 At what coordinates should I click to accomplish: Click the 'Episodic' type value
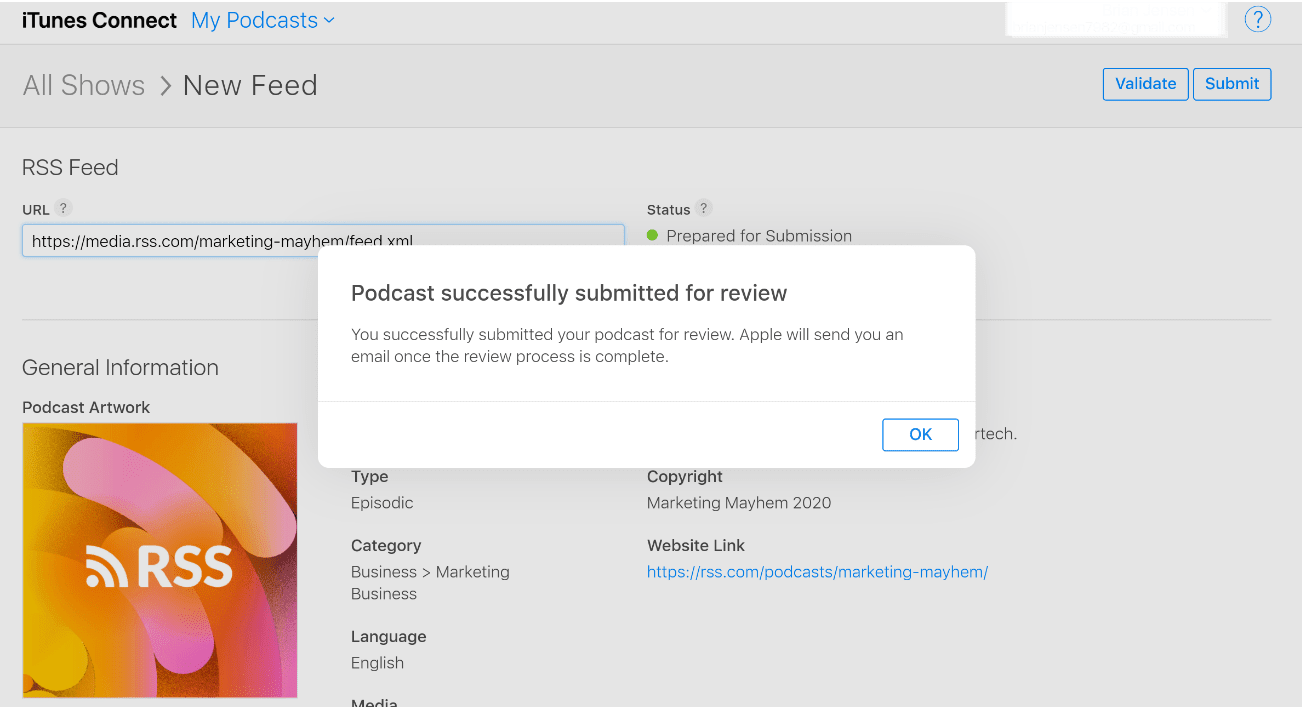click(382, 503)
